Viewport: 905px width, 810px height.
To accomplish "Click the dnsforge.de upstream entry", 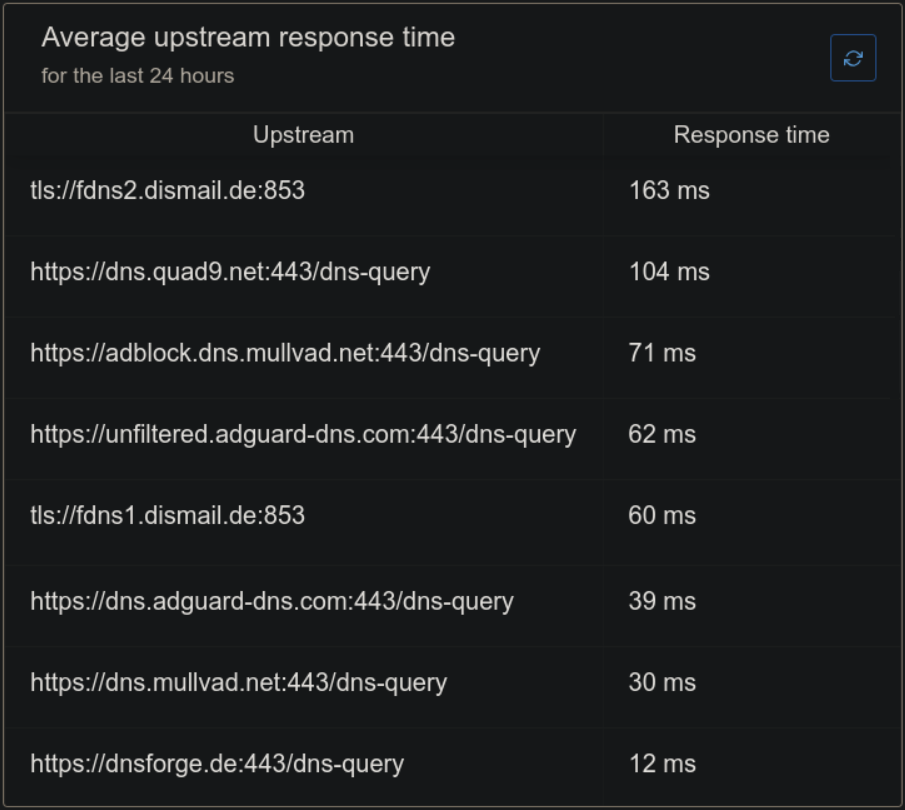I will 217,764.
